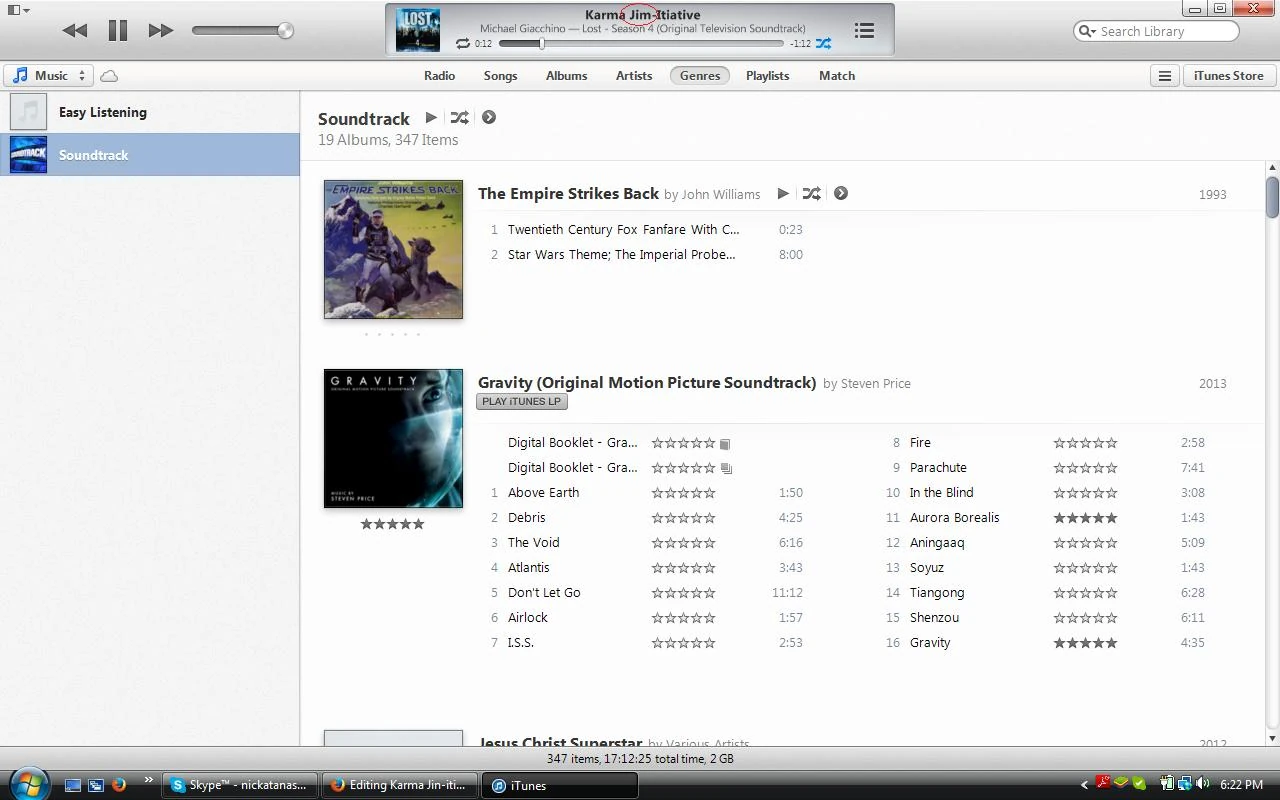Expand the quick launch overflow chevron
The width and height of the screenshot is (1280, 800).
[x=149, y=780]
